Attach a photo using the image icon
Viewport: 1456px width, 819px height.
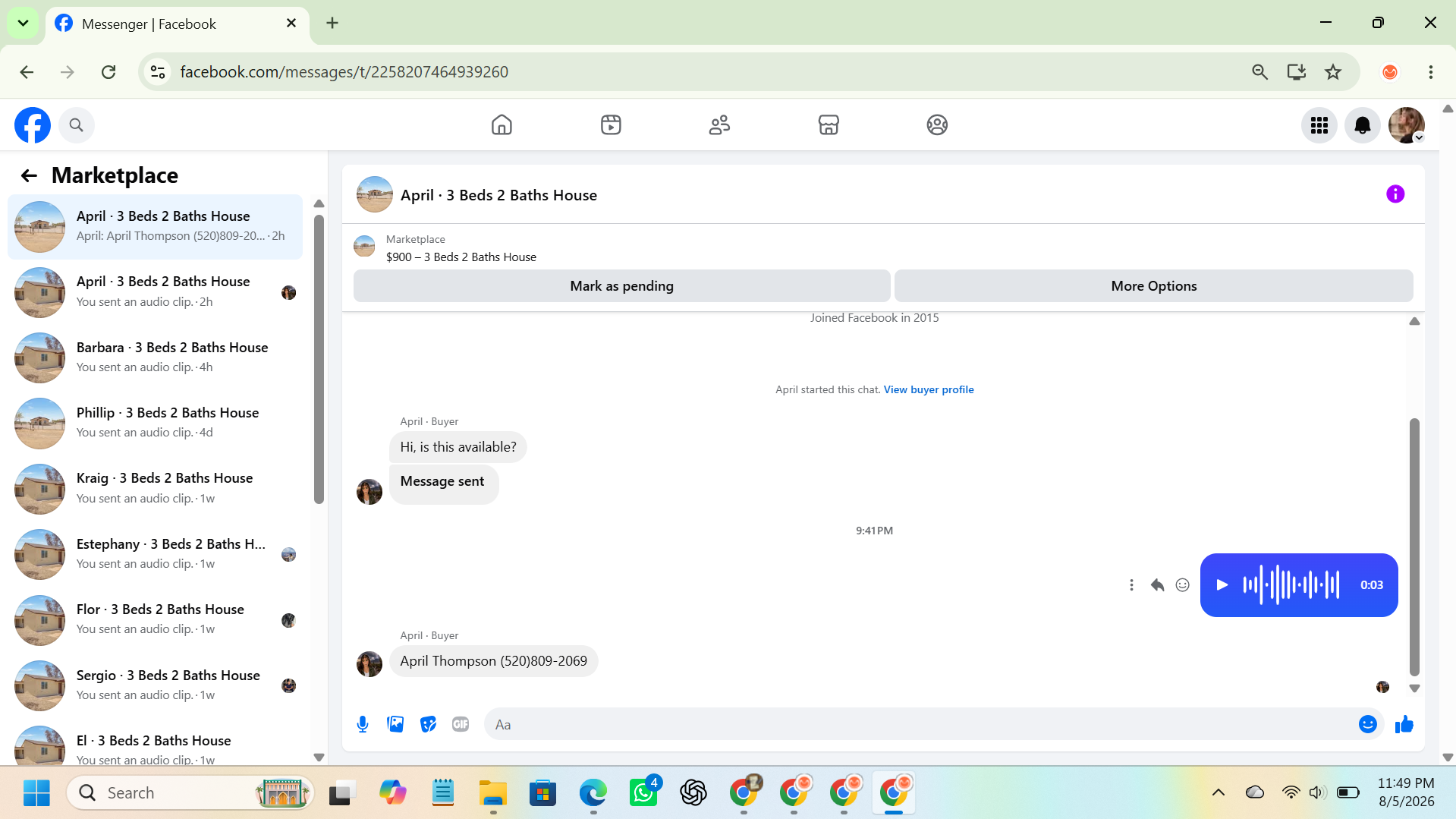395,724
